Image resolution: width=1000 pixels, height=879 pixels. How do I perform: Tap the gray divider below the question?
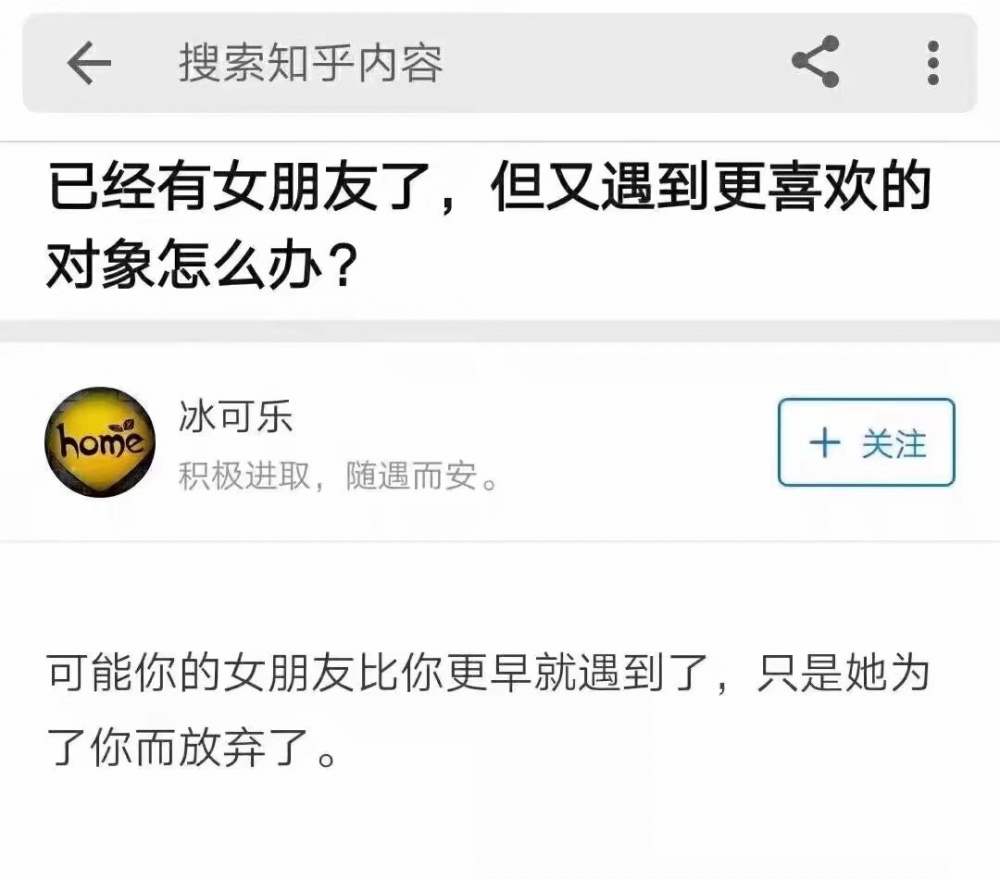tap(500, 331)
